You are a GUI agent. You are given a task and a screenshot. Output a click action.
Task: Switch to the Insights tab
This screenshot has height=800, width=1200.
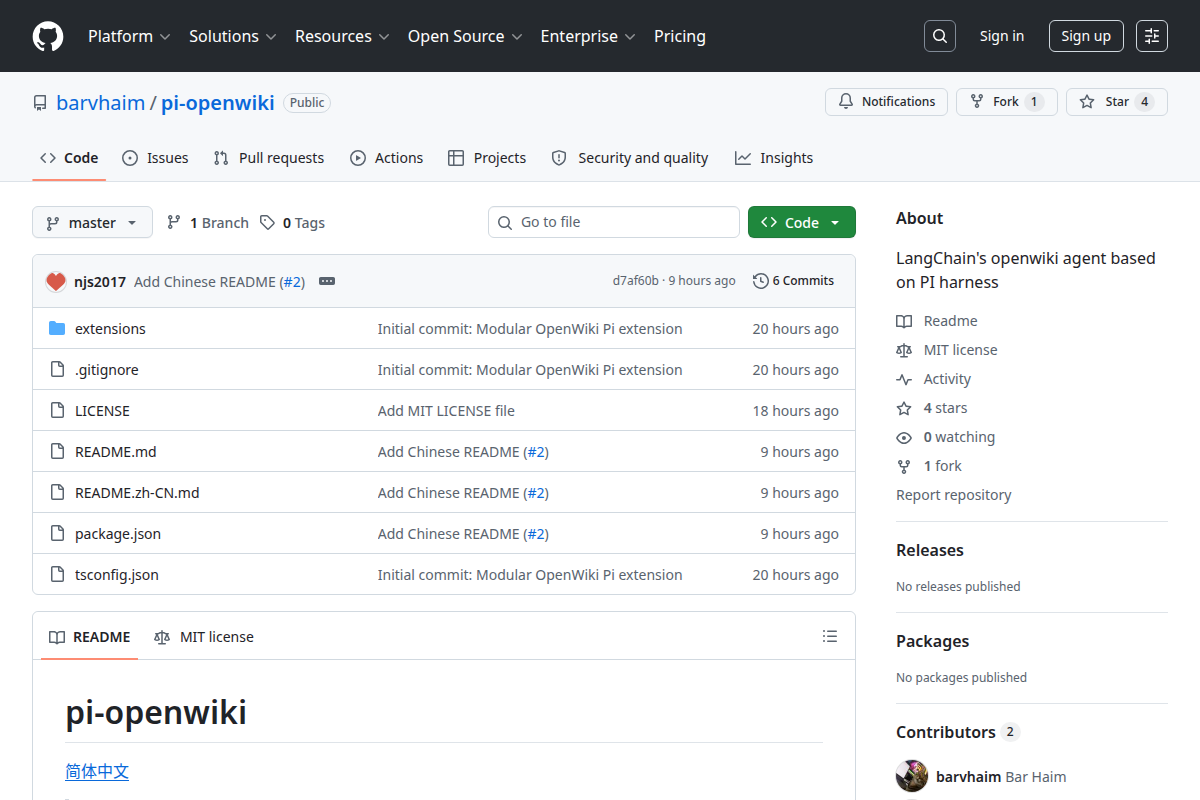pos(774,158)
